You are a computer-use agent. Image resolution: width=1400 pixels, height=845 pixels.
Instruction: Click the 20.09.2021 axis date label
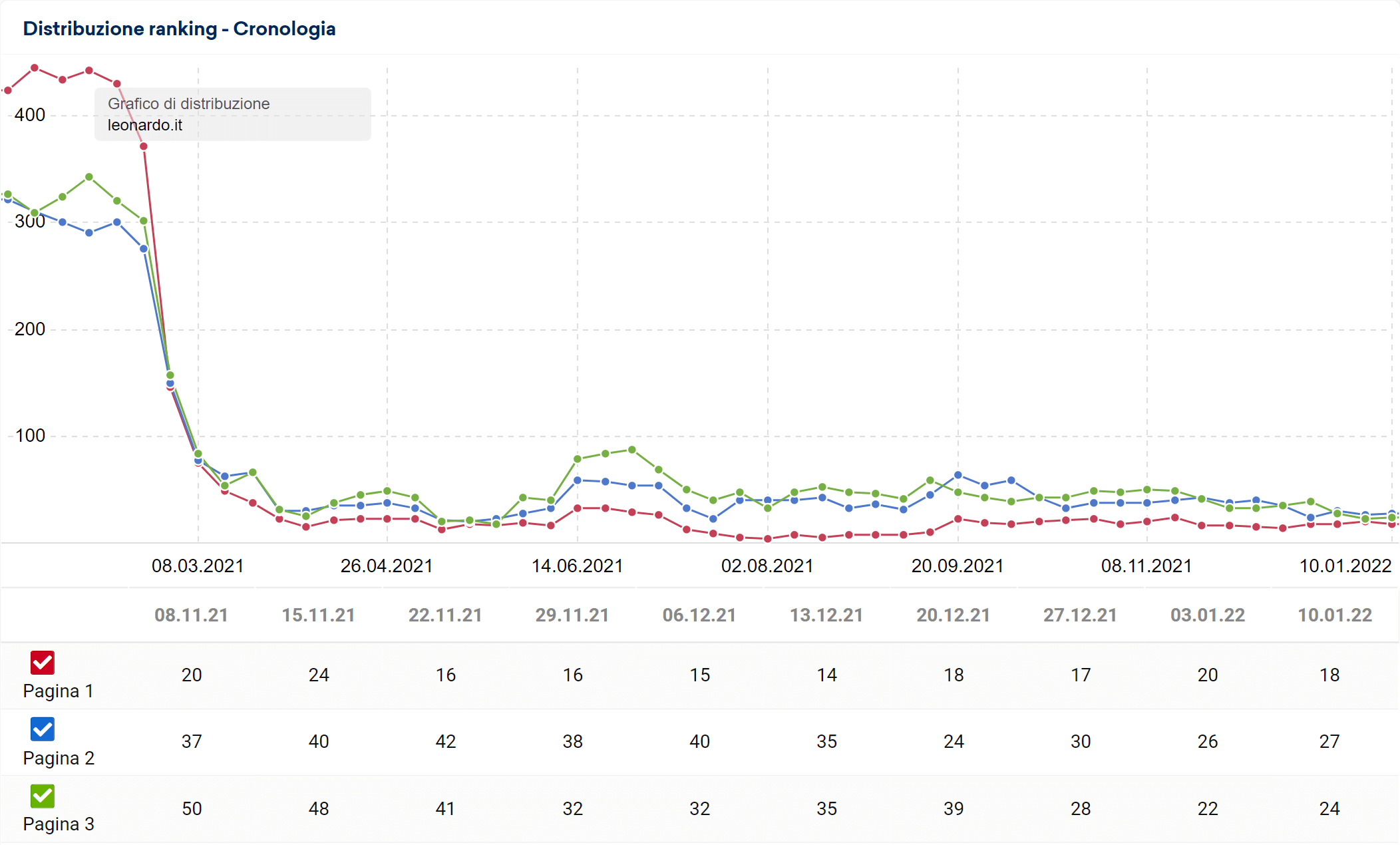pyautogui.click(x=958, y=566)
